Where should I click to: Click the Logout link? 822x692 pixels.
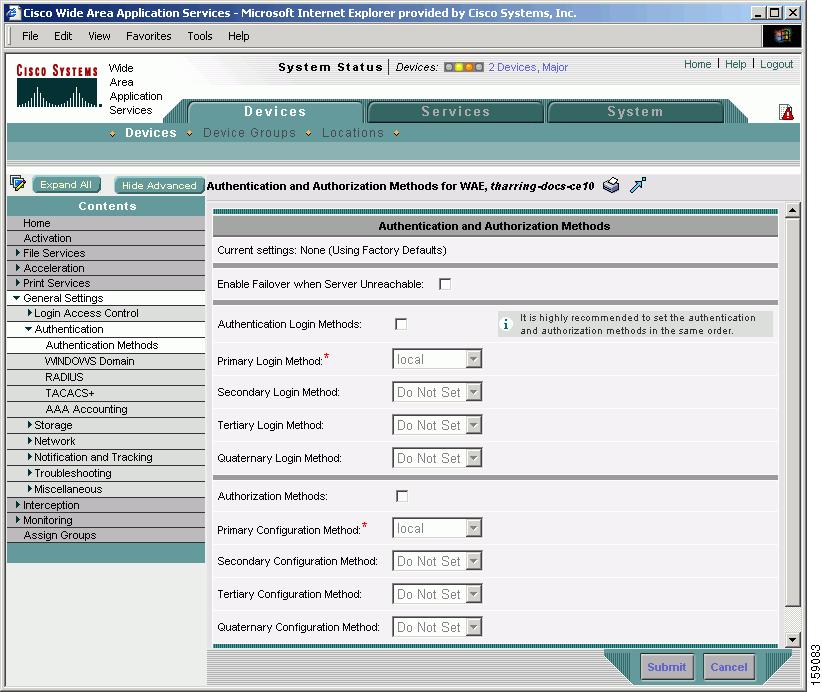(776, 64)
